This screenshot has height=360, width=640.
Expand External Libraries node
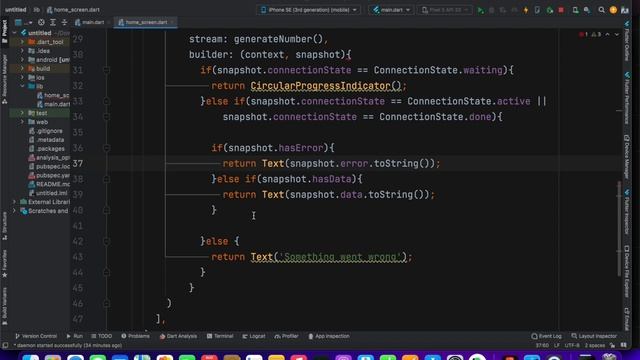click(14, 202)
